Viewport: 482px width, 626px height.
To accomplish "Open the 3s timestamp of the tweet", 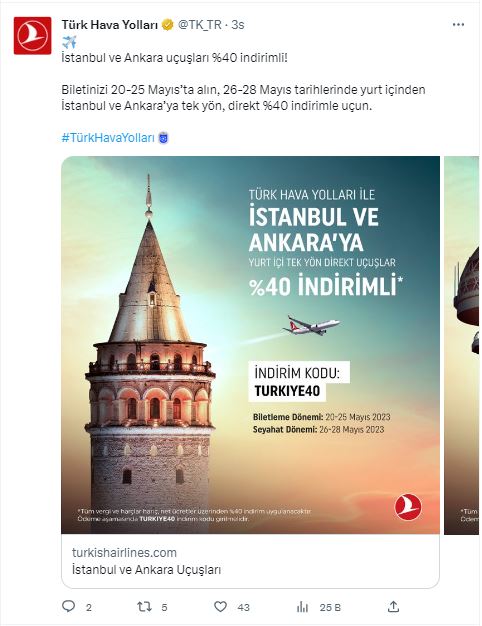I will pos(238,25).
